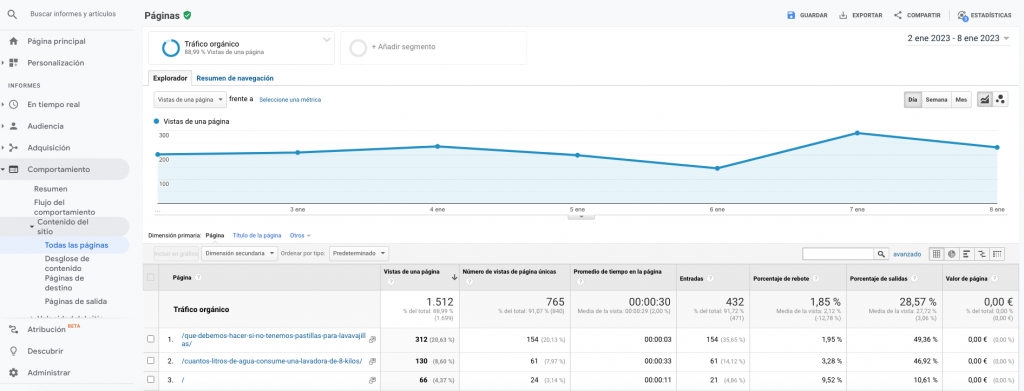Click the En tiempo real clock icon
The width and height of the screenshot is (1024, 391).
coord(13,104)
